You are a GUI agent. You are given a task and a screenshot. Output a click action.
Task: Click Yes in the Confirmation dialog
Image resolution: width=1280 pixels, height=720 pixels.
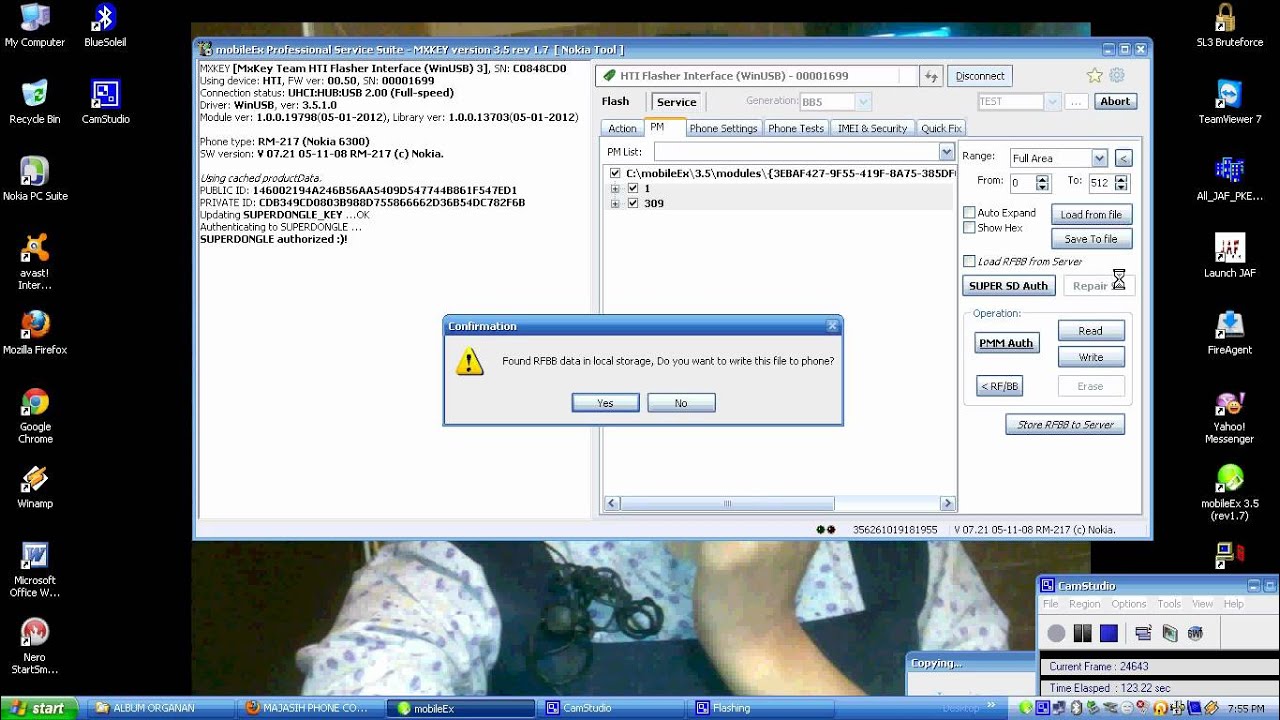(605, 403)
